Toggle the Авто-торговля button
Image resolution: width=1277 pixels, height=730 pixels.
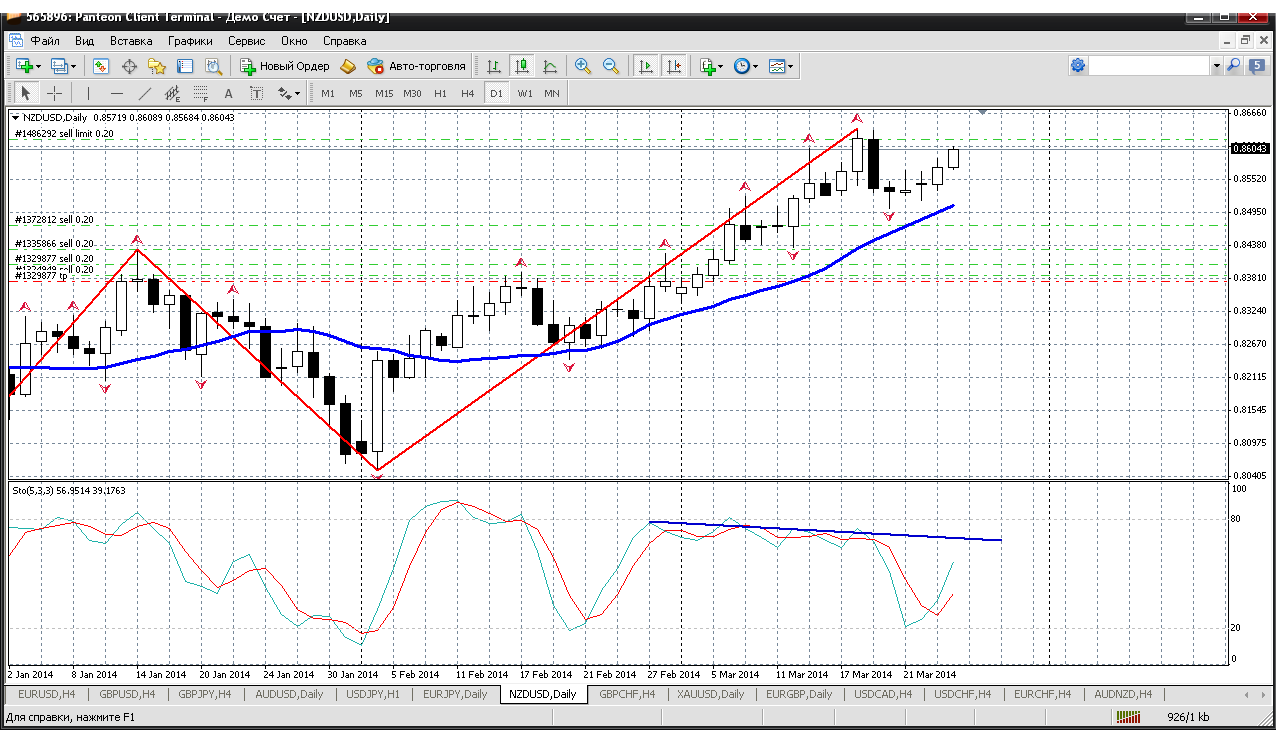(x=417, y=66)
